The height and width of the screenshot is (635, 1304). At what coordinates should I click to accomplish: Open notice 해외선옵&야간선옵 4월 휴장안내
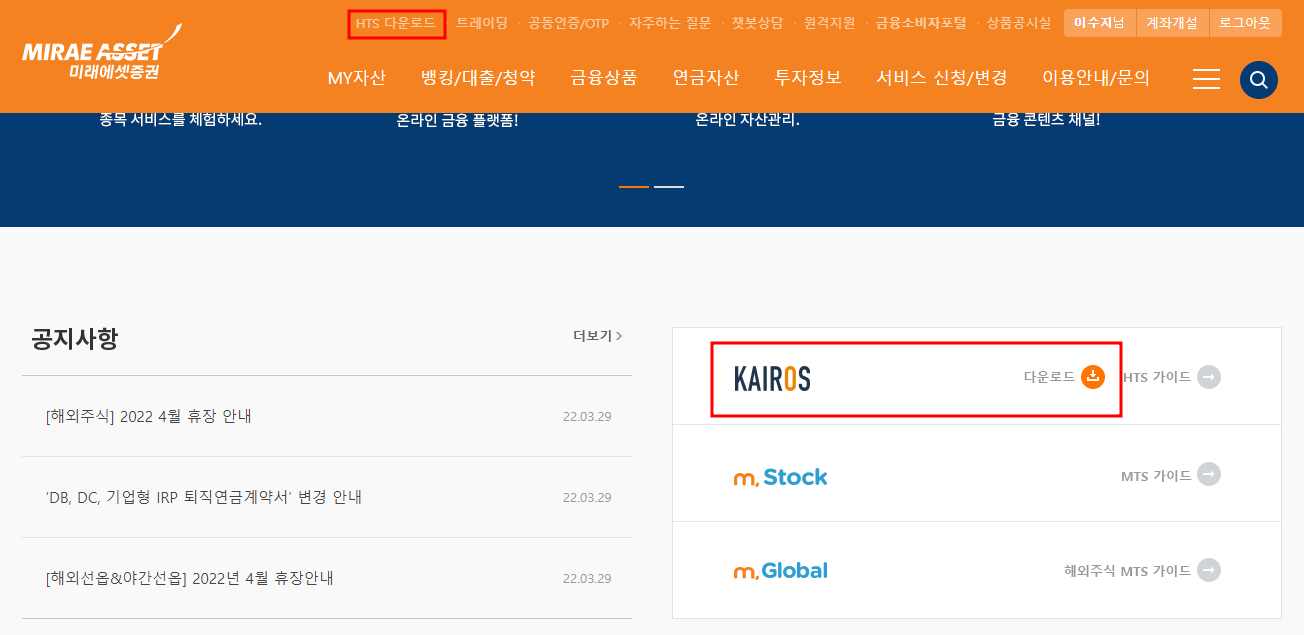pyautogui.click(x=190, y=578)
